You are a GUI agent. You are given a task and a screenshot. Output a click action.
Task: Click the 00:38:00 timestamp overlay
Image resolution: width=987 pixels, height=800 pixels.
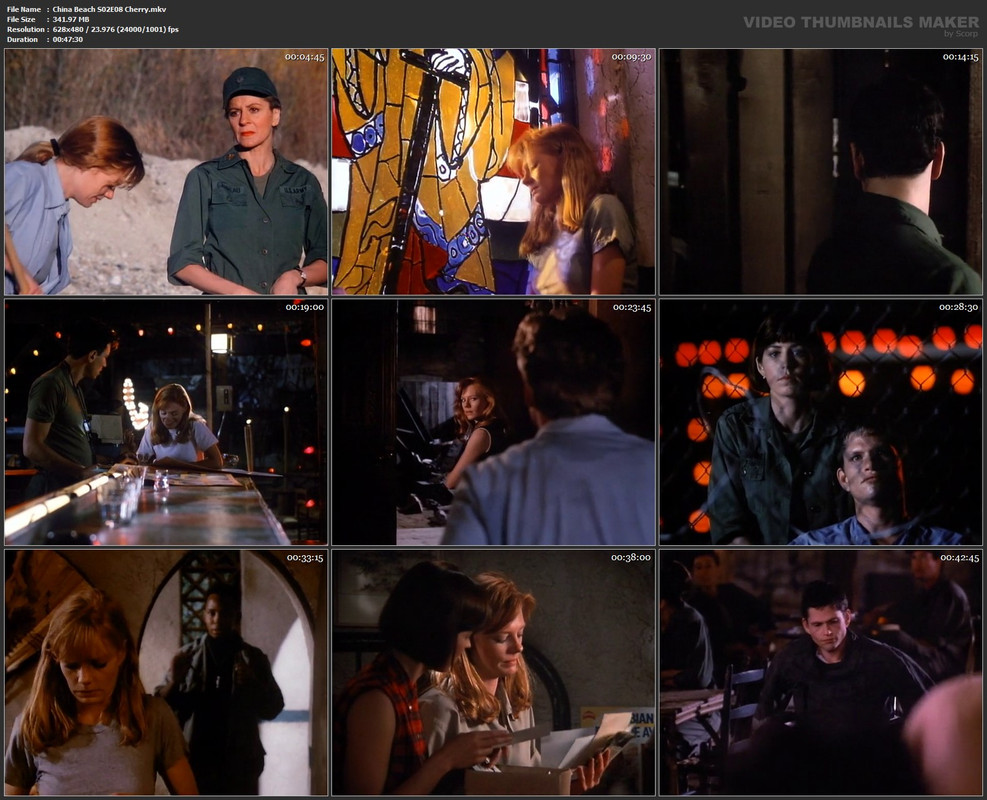tap(631, 558)
